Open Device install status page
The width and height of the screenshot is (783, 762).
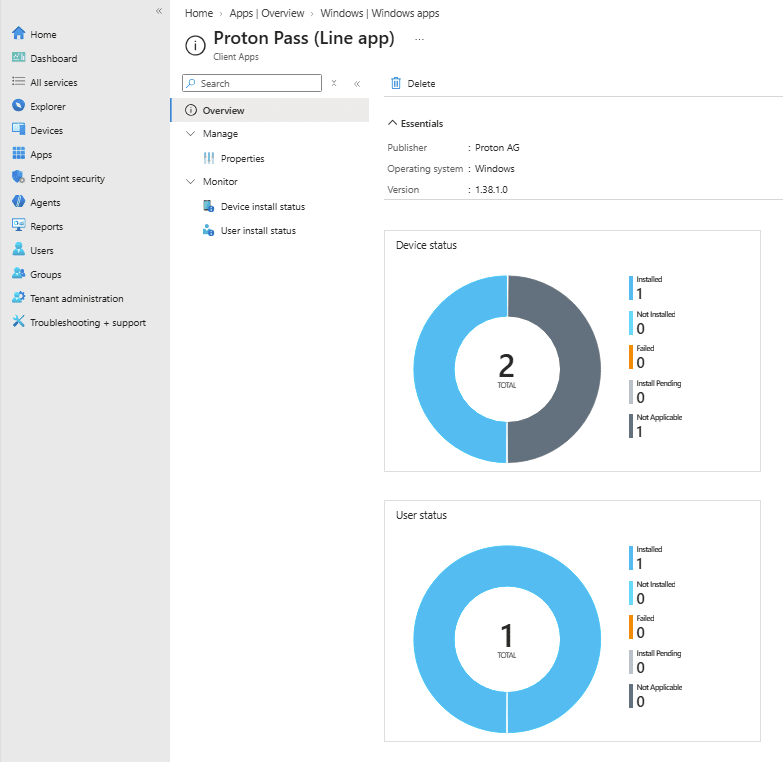[263, 206]
